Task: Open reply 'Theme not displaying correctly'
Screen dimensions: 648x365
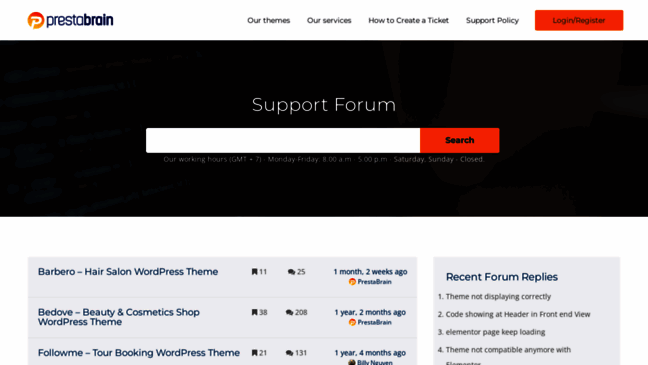Action: click(x=498, y=296)
